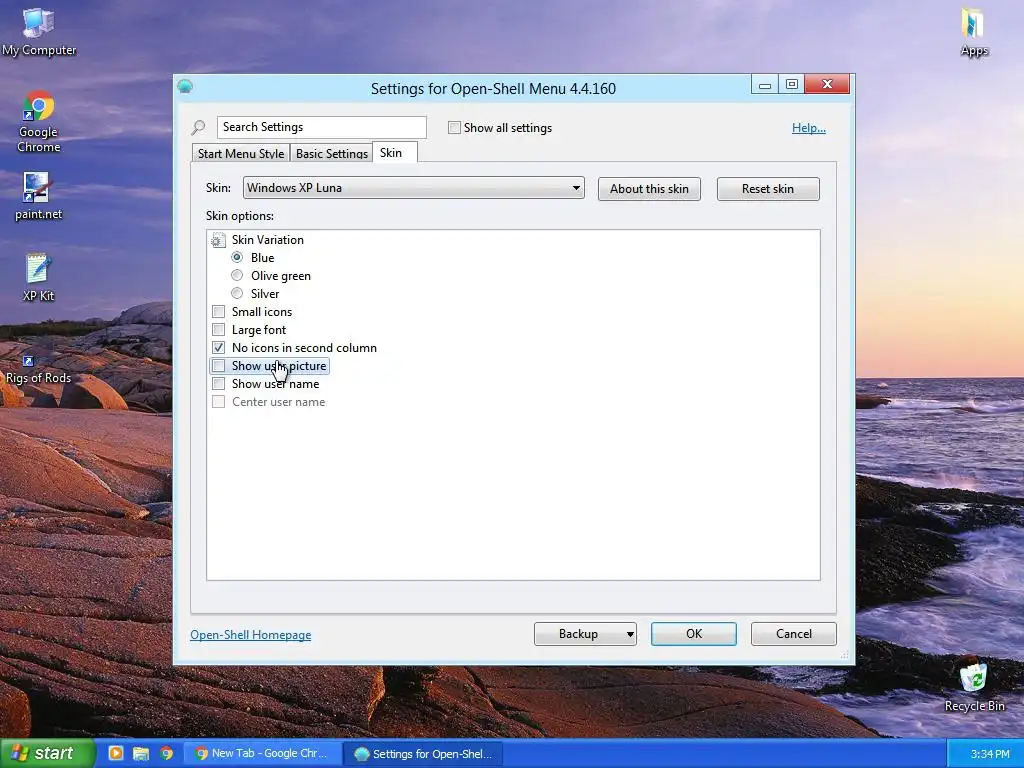Select the XP Kit desktop icon

39,278
